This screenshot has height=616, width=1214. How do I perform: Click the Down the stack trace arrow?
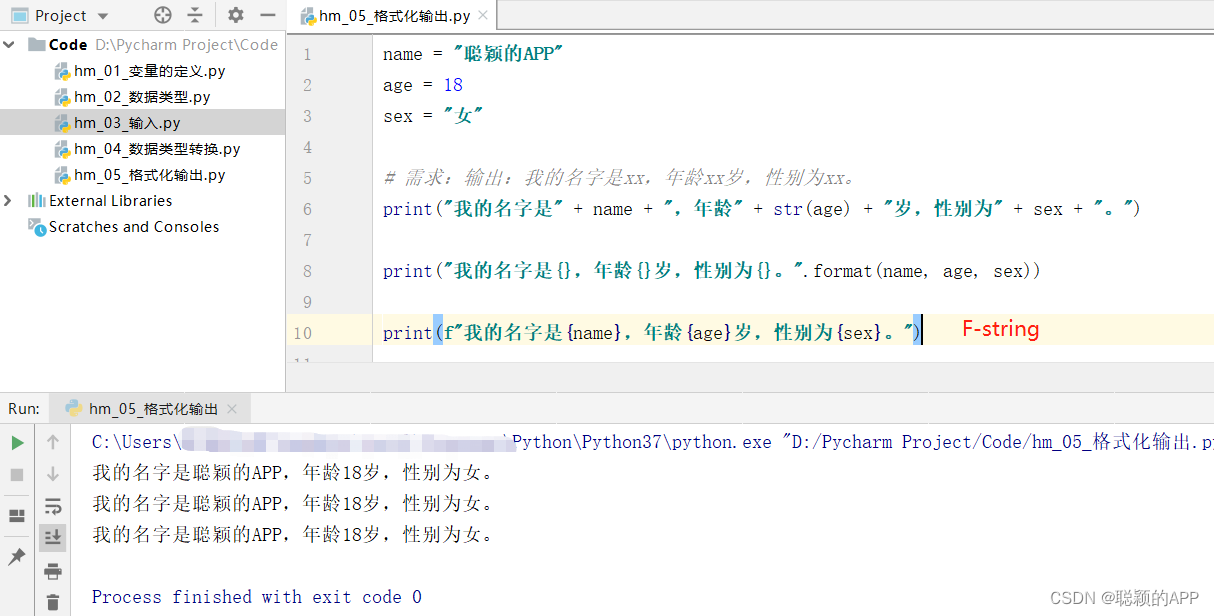53,474
